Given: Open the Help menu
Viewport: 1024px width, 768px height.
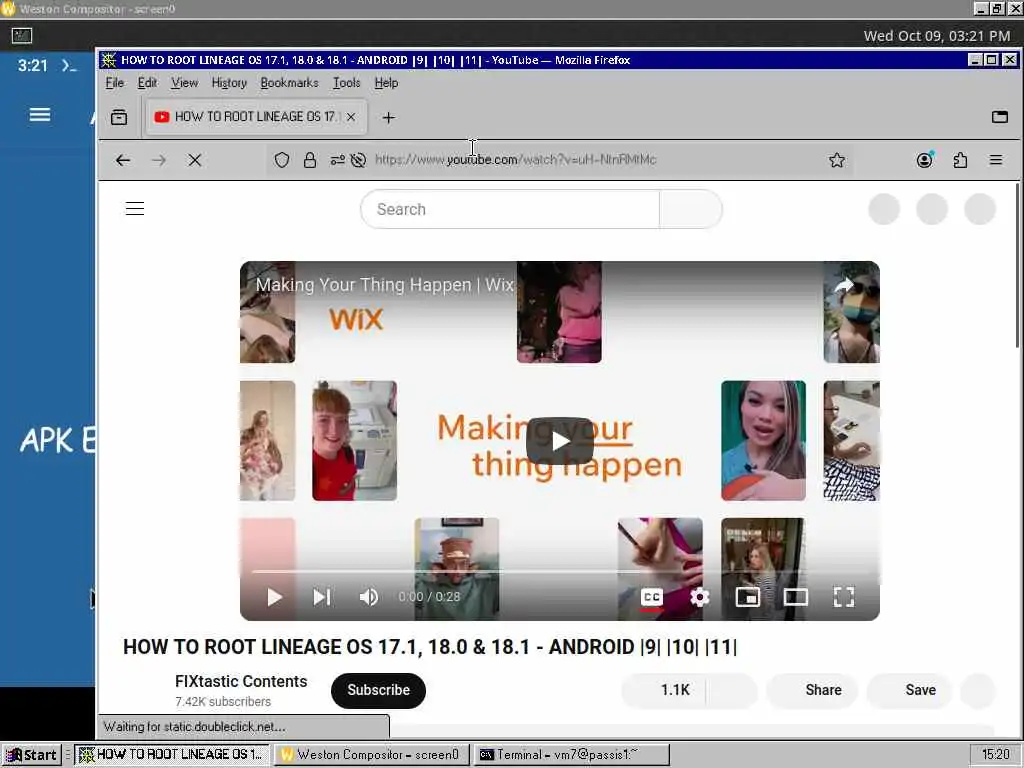Looking at the screenshot, I should coord(386,83).
